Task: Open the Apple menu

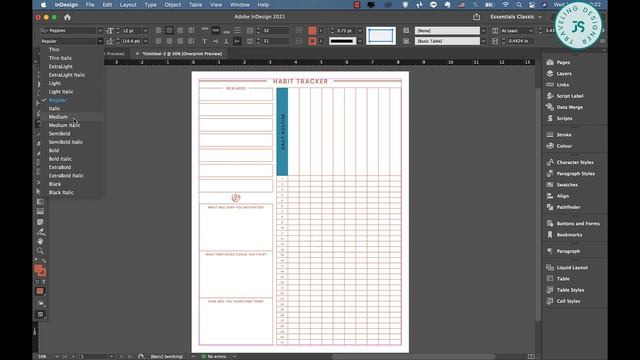Action: [44, 5]
